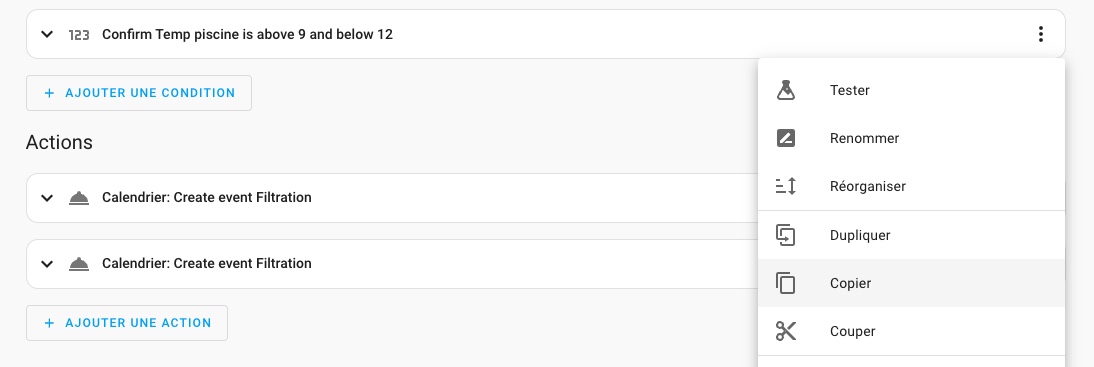
Task: Click the second Calendrier: Create event Filtration title
Action: click(207, 263)
